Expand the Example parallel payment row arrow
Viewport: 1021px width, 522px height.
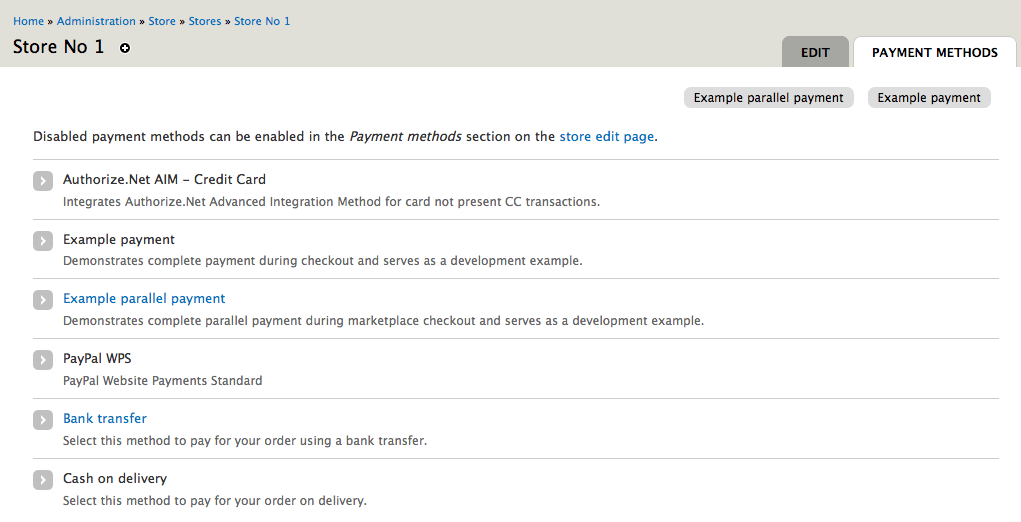(43, 299)
